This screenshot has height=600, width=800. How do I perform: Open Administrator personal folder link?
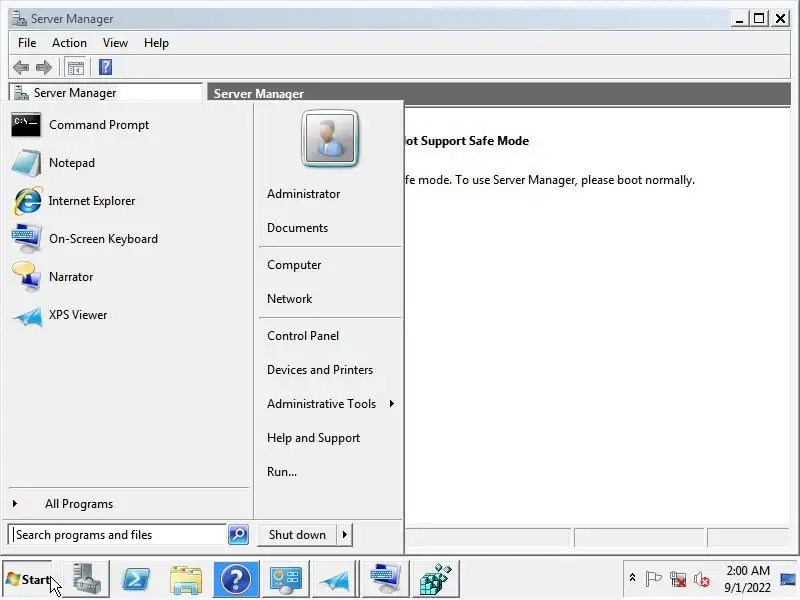point(304,194)
